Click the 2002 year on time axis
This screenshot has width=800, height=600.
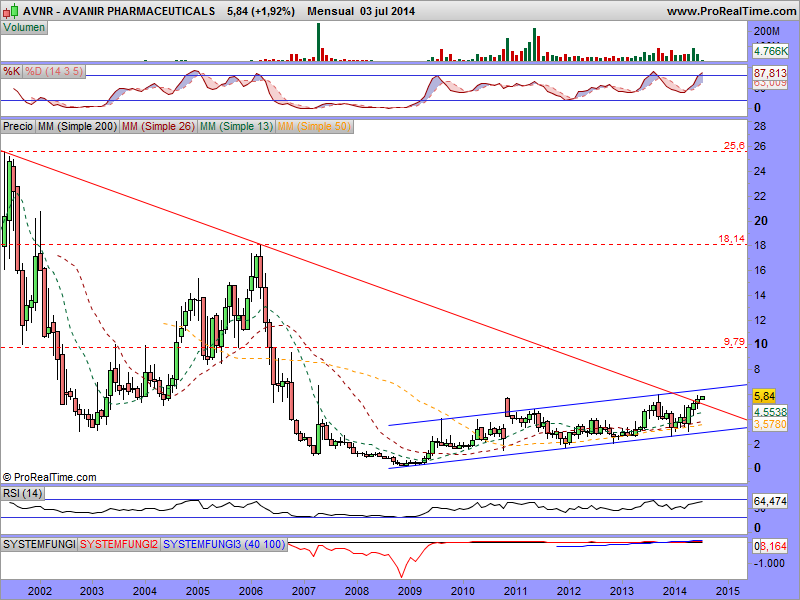pyautogui.click(x=40, y=591)
